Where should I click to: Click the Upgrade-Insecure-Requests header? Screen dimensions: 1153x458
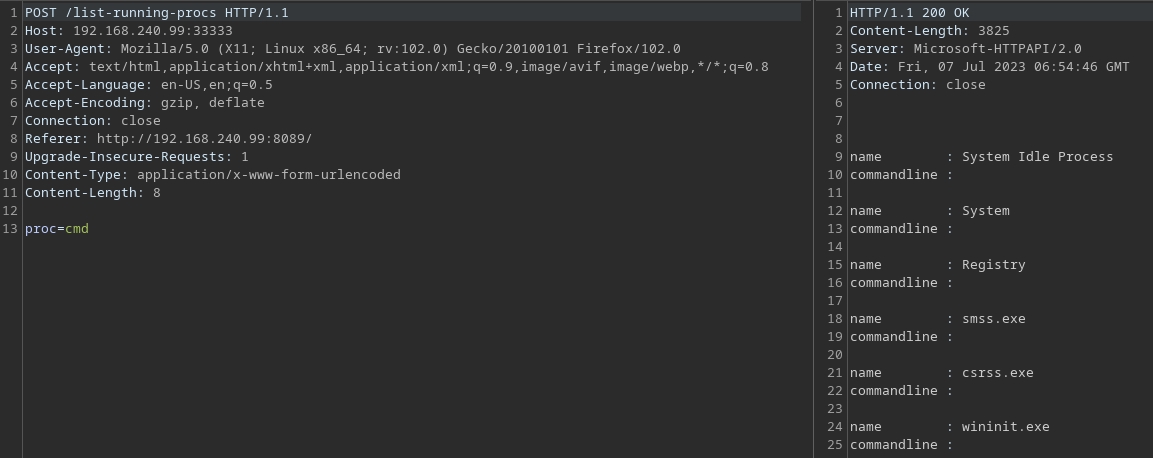pos(136,157)
